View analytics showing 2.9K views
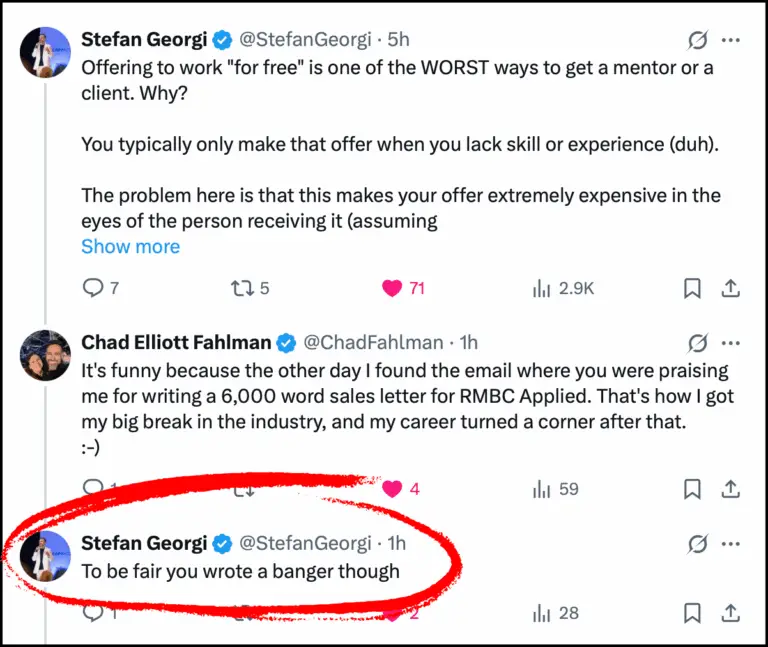The width and height of the screenshot is (768, 647). (x=542, y=288)
